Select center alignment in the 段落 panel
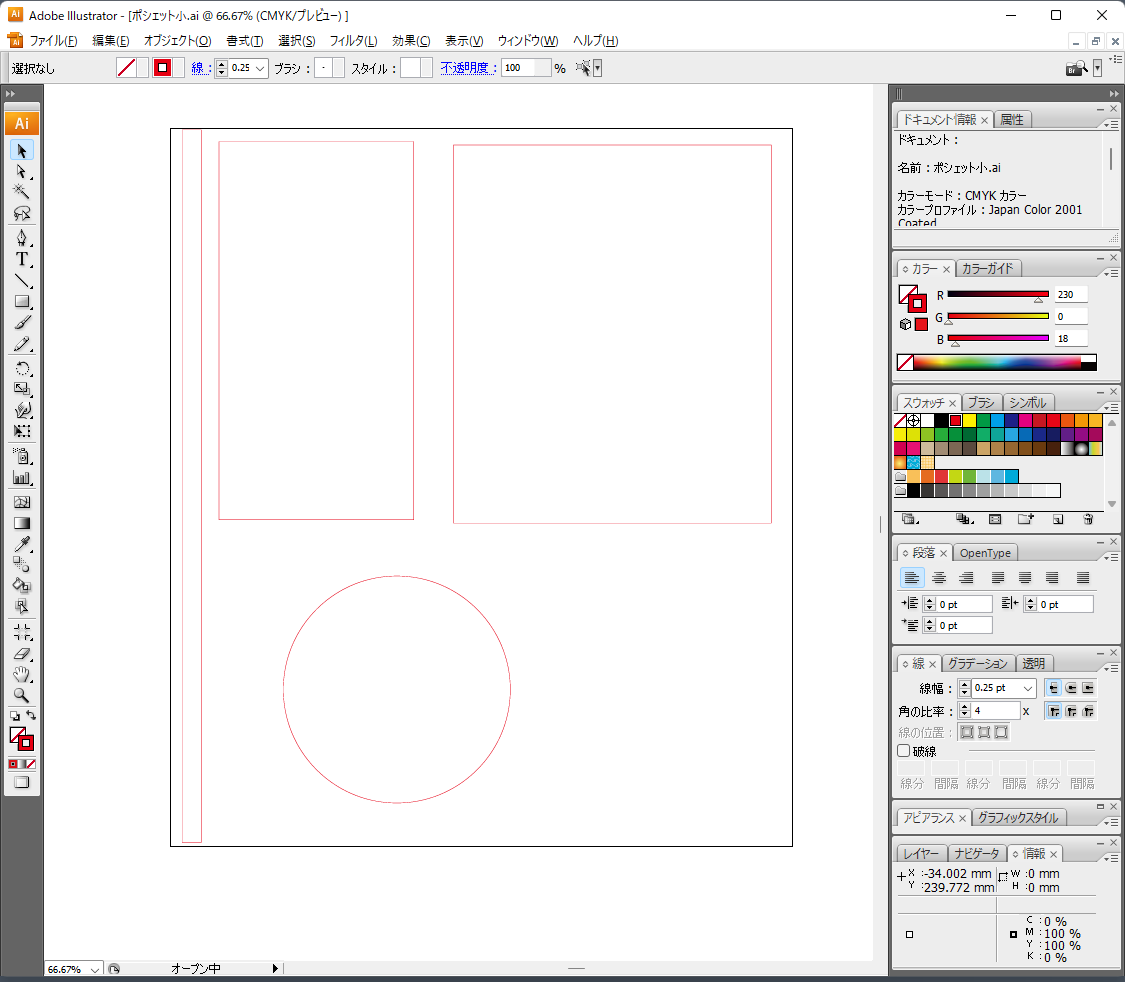The height and width of the screenshot is (982, 1125). pos(939,577)
